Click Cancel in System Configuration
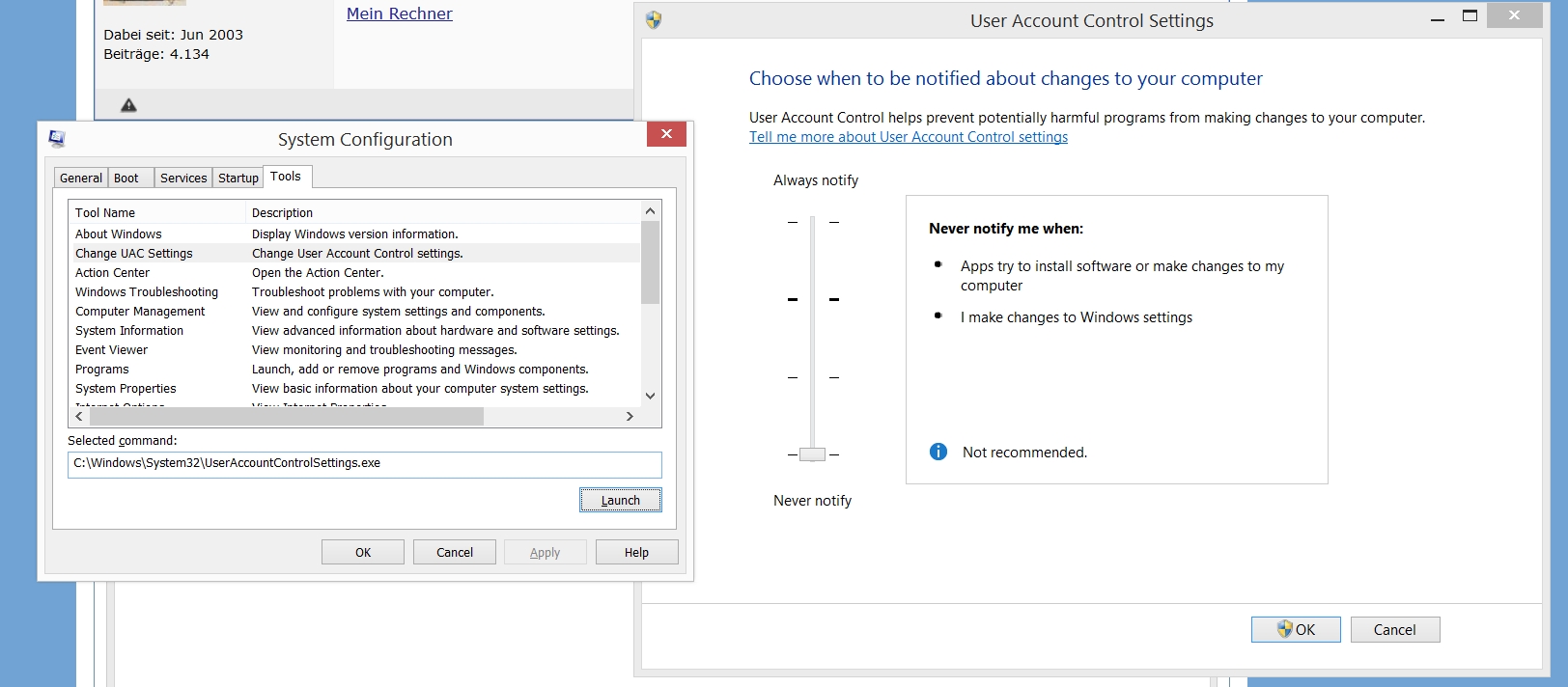The height and width of the screenshot is (687, 1568). [x=455, y=552]
